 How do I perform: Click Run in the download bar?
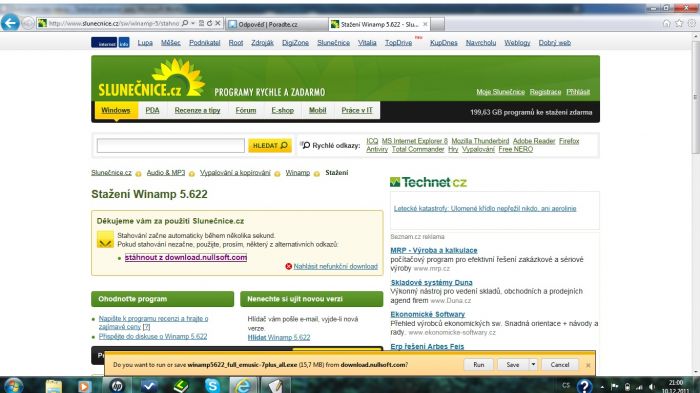[x=479, y=364]
